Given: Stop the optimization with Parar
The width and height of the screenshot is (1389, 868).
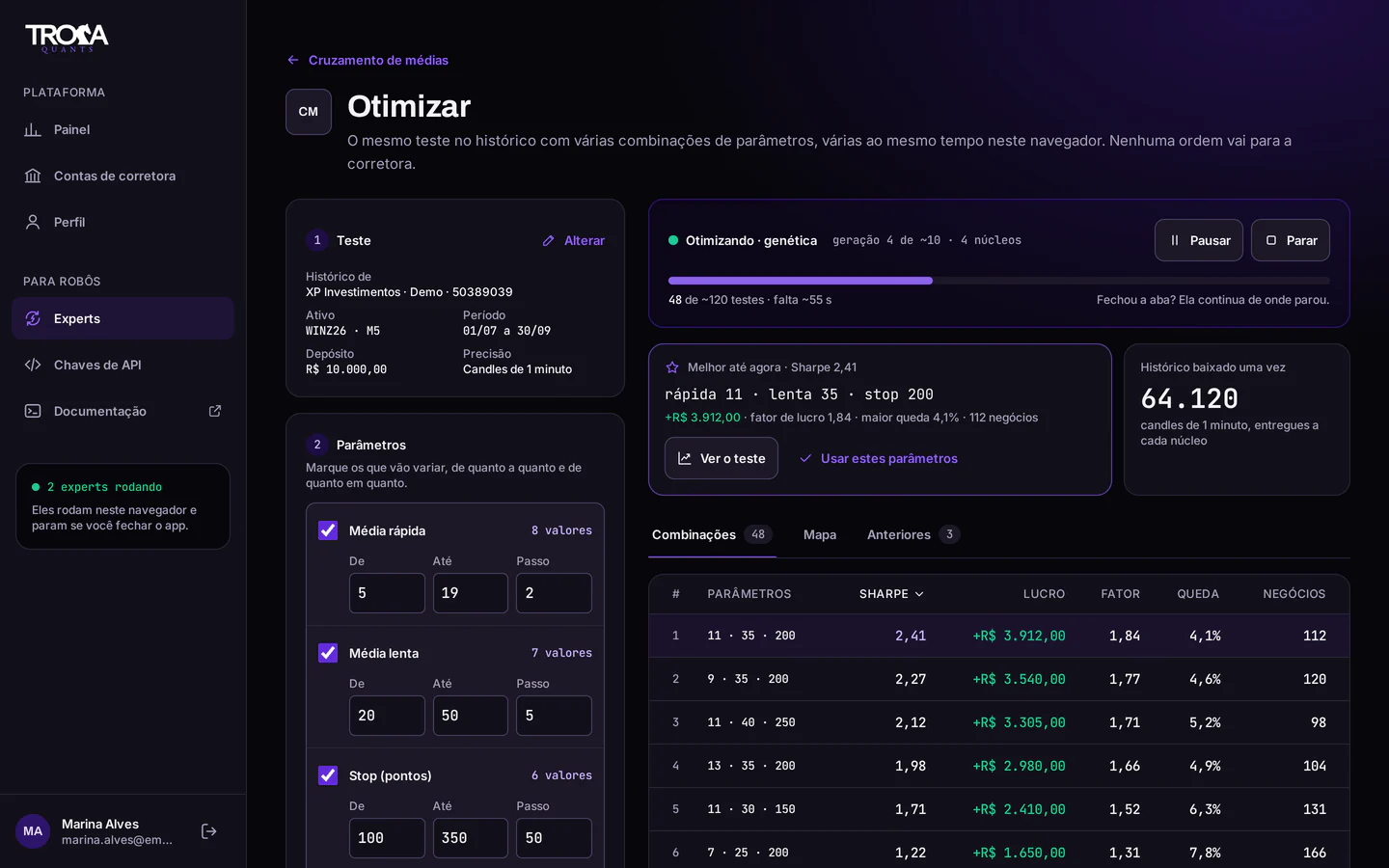Looking at the screenshot, I should (1291, 240).
